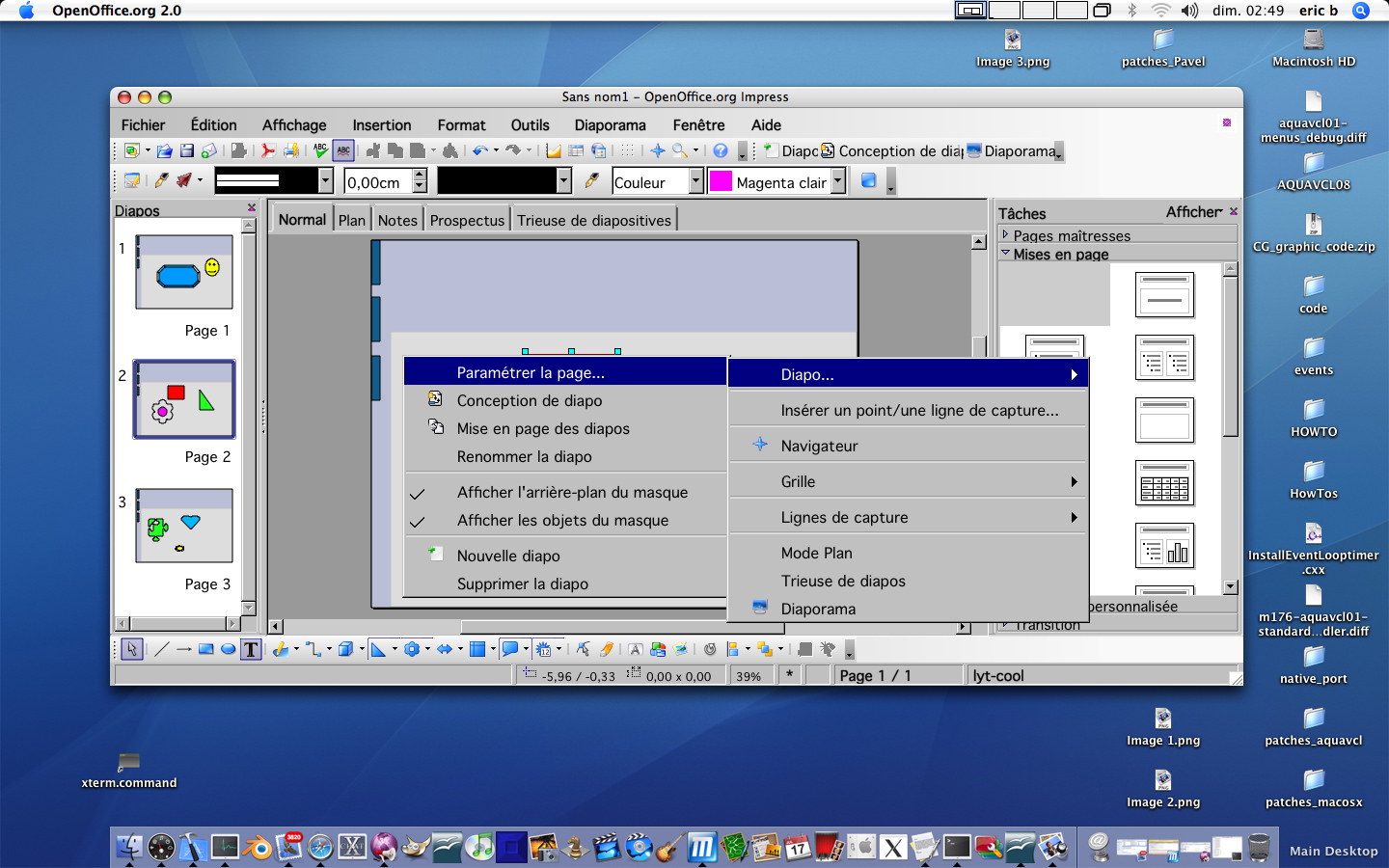This screenshot has height=868, width=1389.
Task: Toggle the automatic spellcheck button
Action: coord(343,151)
